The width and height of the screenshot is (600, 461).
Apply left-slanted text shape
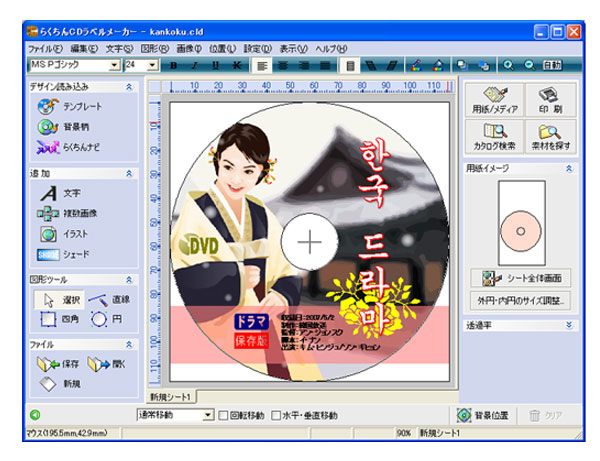[371, 66]
